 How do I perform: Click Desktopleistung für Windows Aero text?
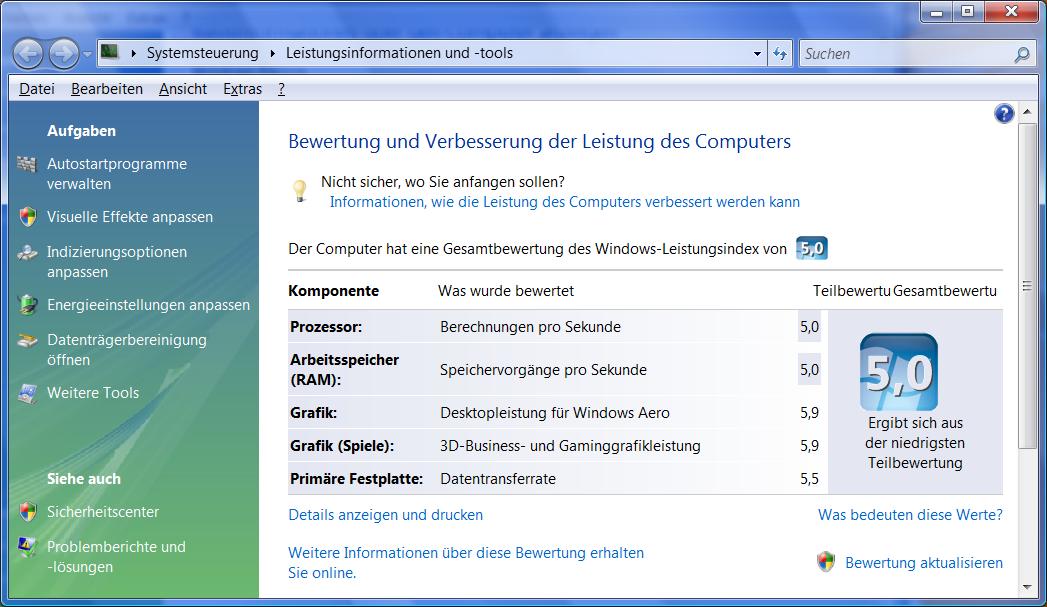(x=555, y=413)
